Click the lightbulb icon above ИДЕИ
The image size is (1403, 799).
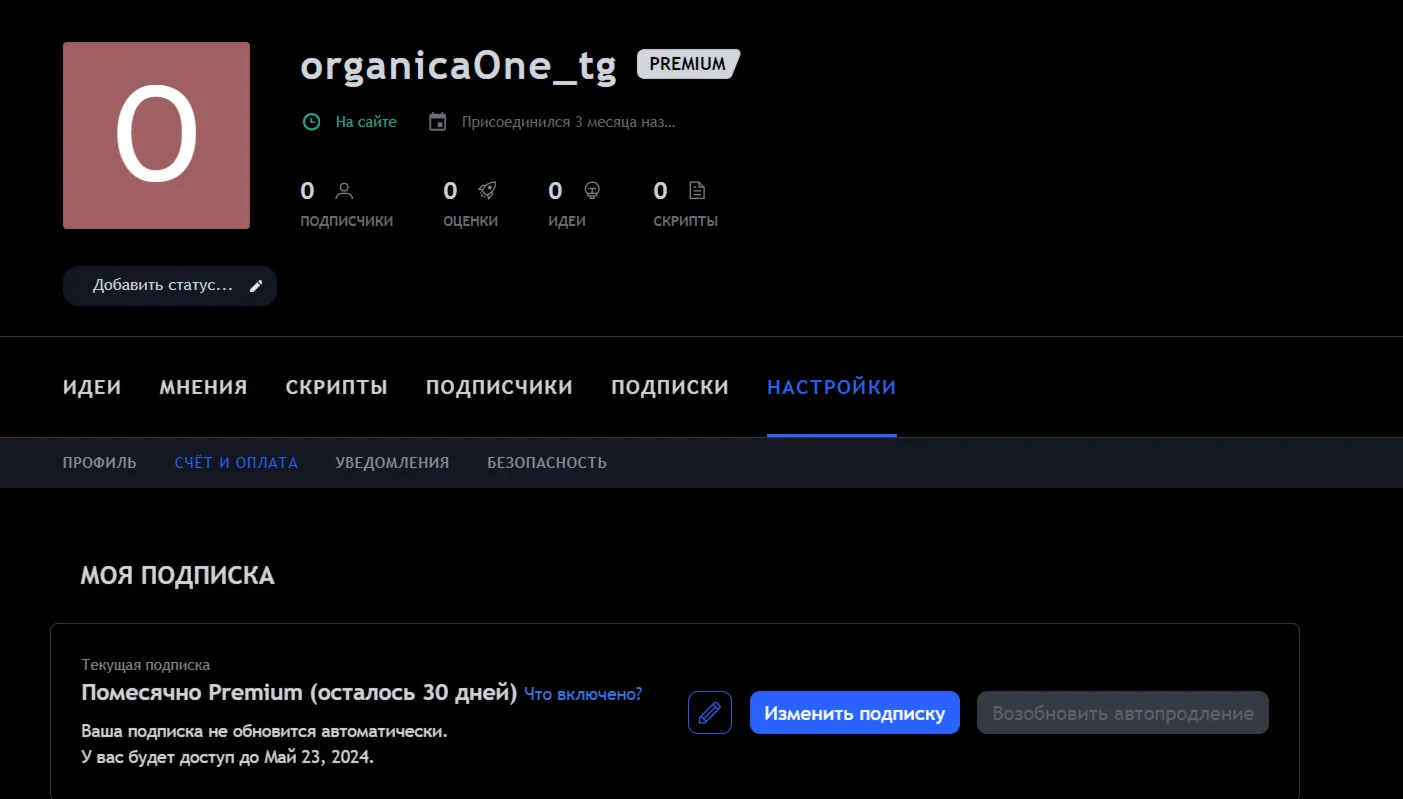(x=592, y=190)
